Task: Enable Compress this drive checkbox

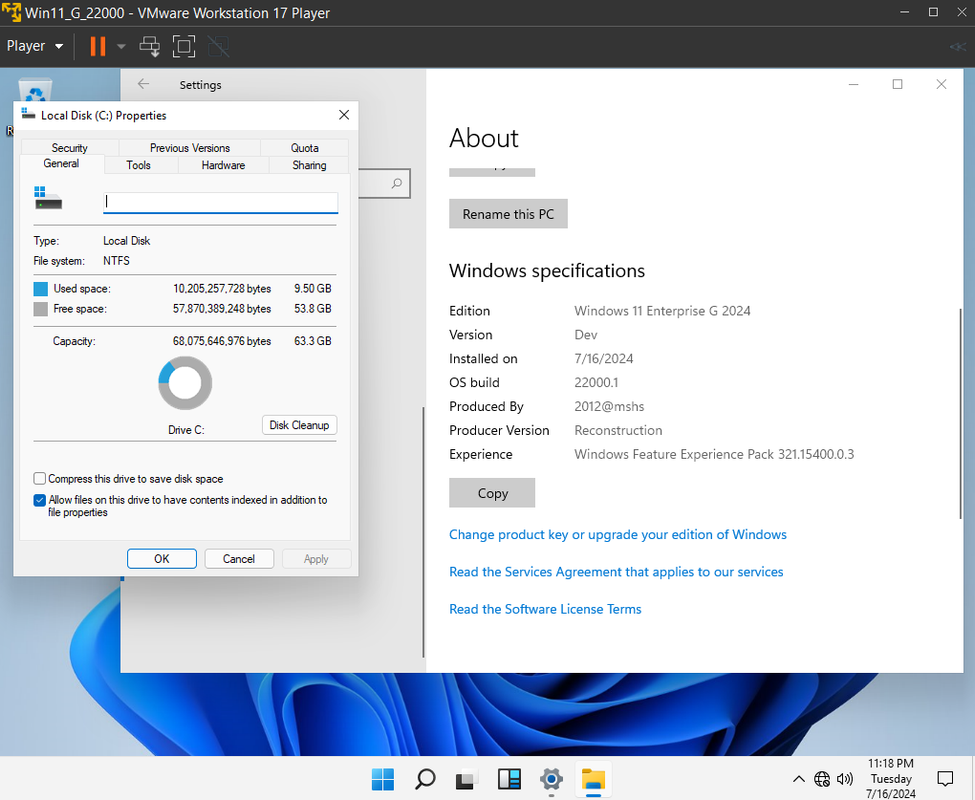Action: click(40, 479)
